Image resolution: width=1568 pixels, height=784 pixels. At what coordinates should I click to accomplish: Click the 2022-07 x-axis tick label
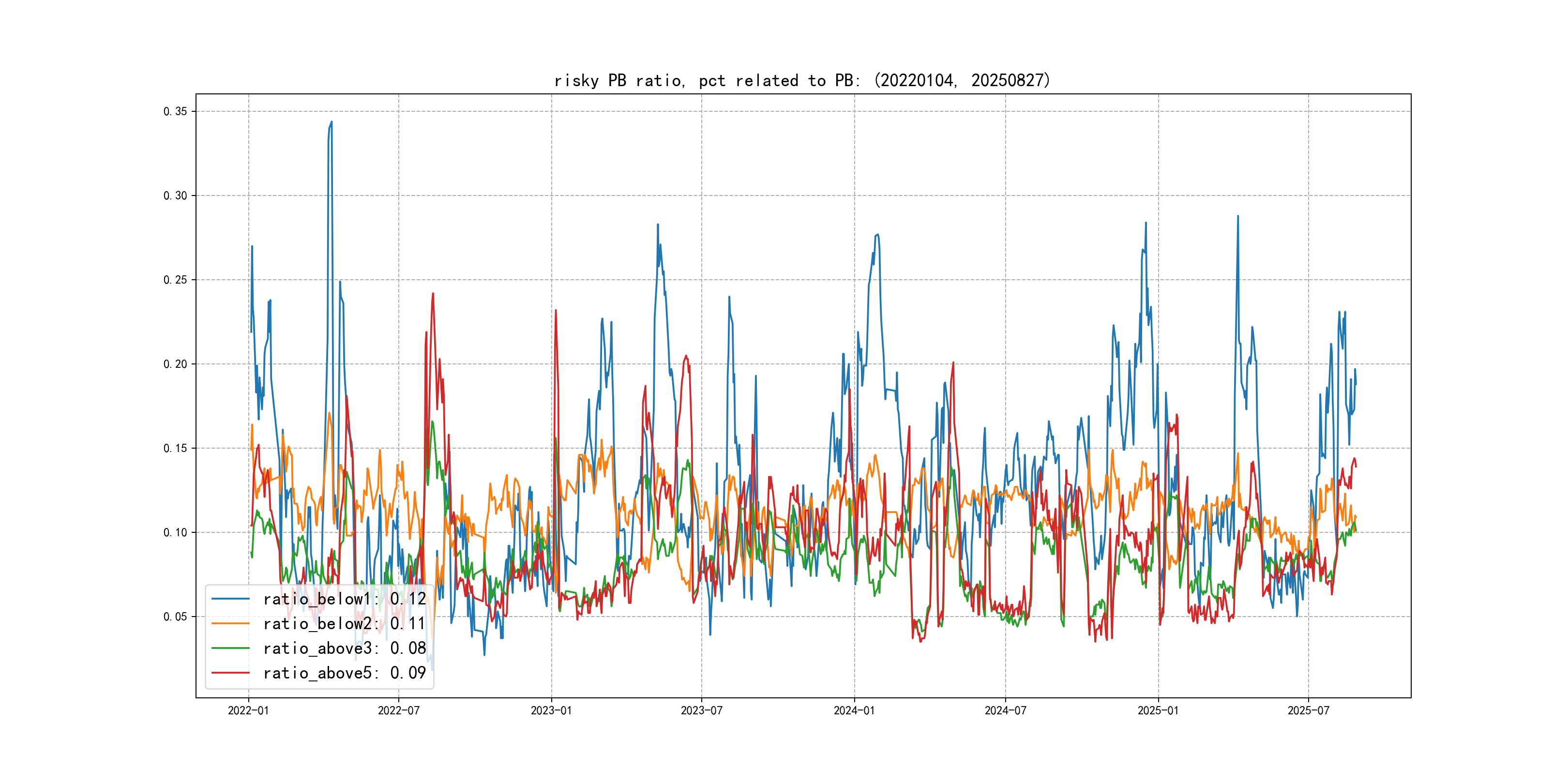point(398,710)
